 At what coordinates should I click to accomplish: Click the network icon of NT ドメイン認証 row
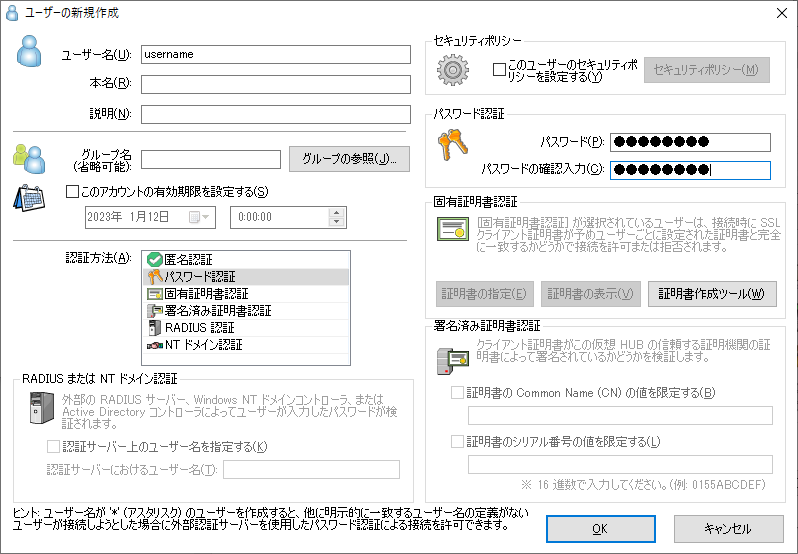pos(154,345)
